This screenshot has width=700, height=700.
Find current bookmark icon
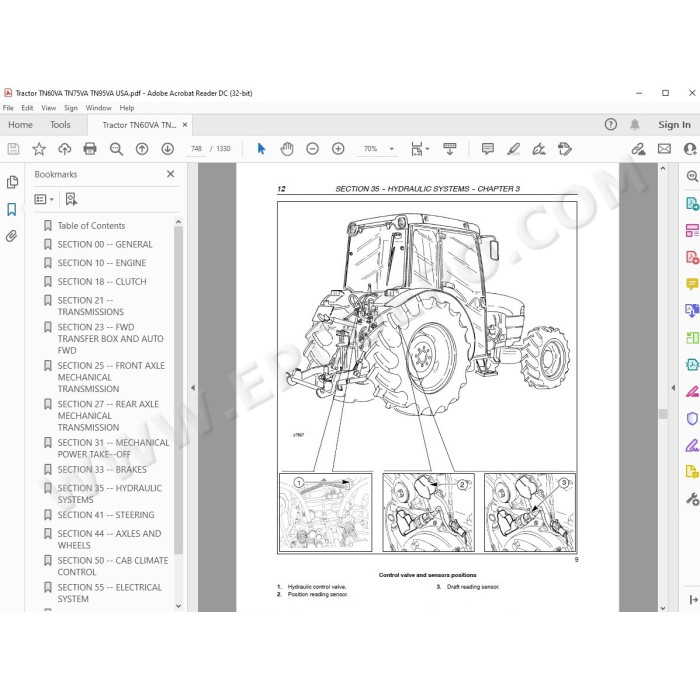[x=71, y=199]
